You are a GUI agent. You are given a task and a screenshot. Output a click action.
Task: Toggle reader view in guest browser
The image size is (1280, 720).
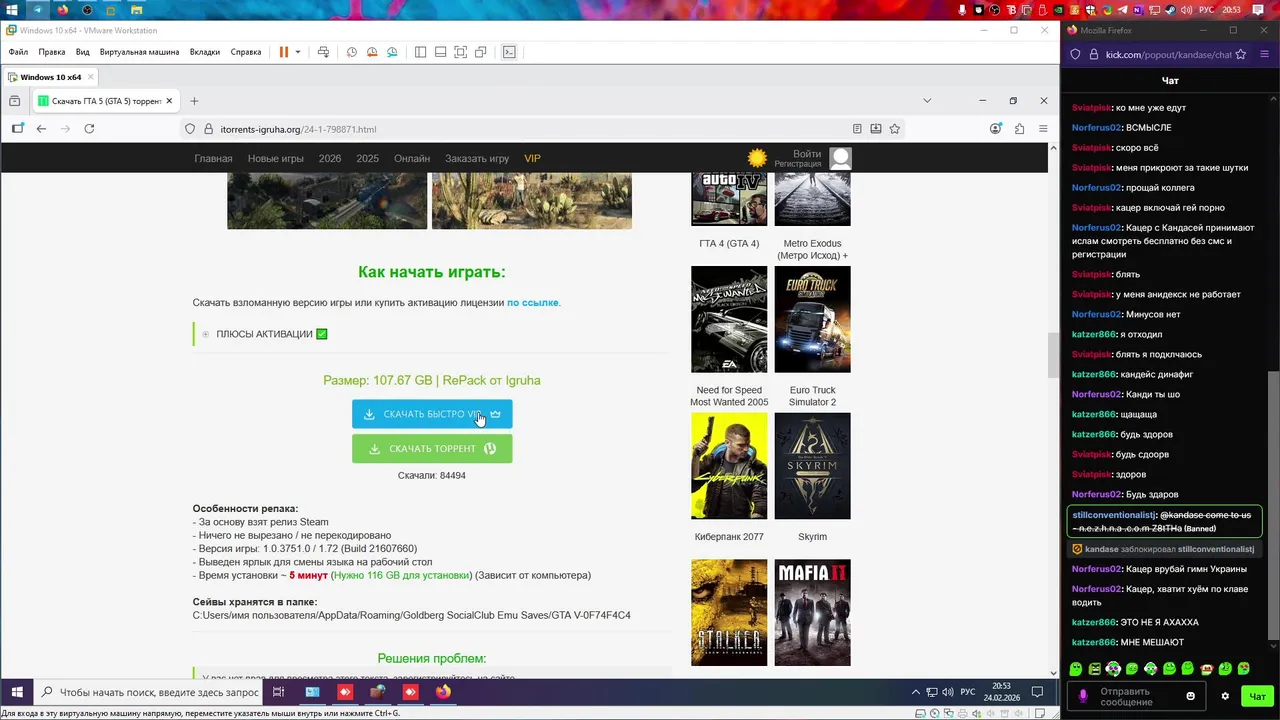[x=857, y=129]
